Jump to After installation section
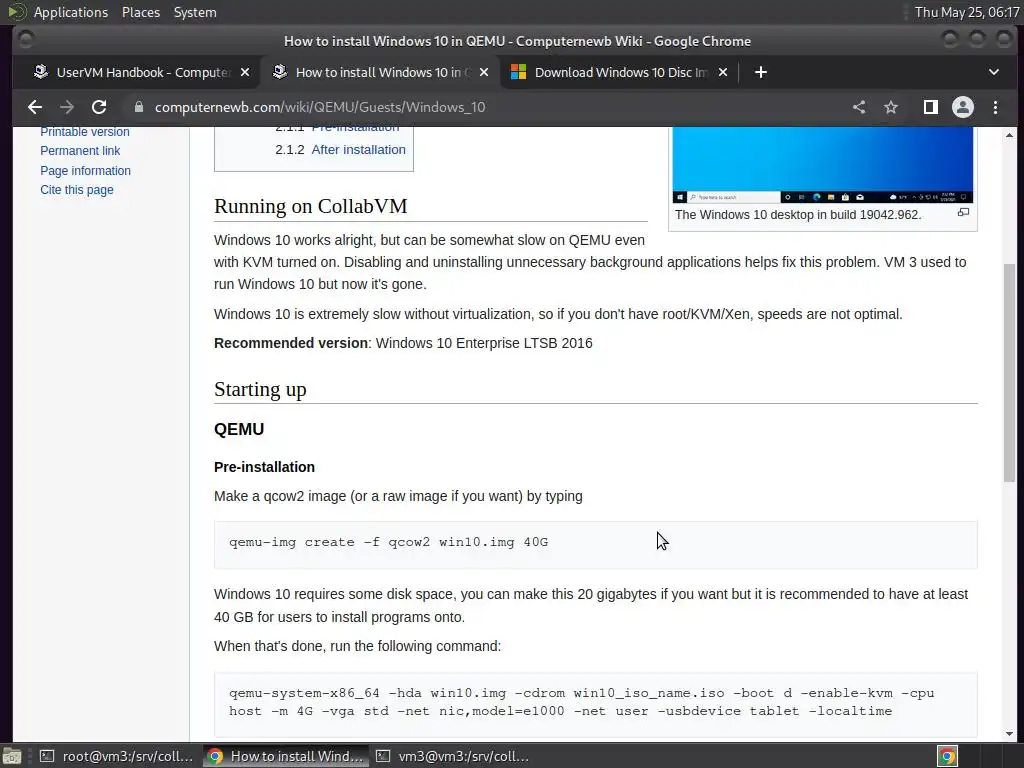This screenshot has height=768, width=1024. (x=359, y=150)
